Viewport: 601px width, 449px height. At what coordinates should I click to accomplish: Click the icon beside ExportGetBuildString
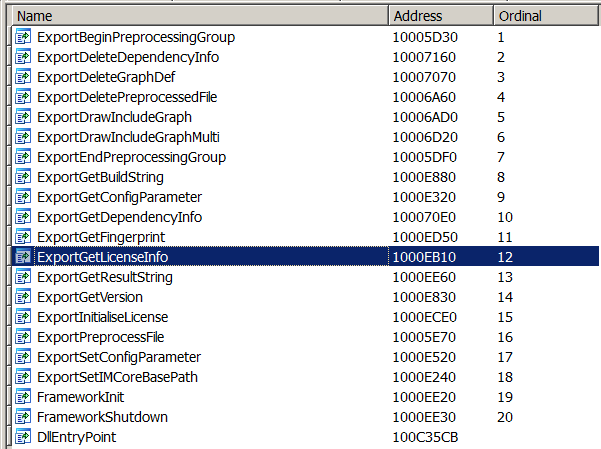click(23, 177)
